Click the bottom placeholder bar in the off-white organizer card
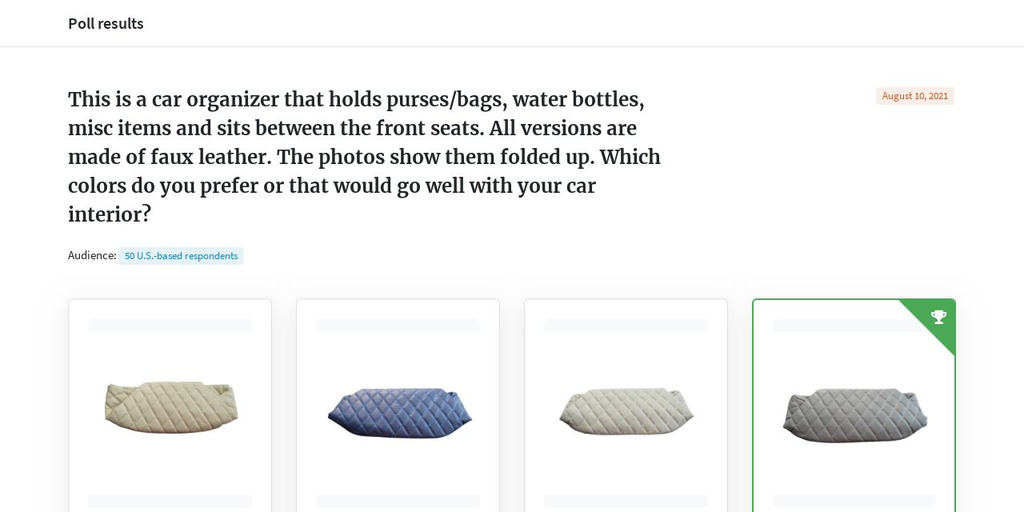The height and width of the screenshot is (512, 1024). pyautogui.click(x=626, y=502)
